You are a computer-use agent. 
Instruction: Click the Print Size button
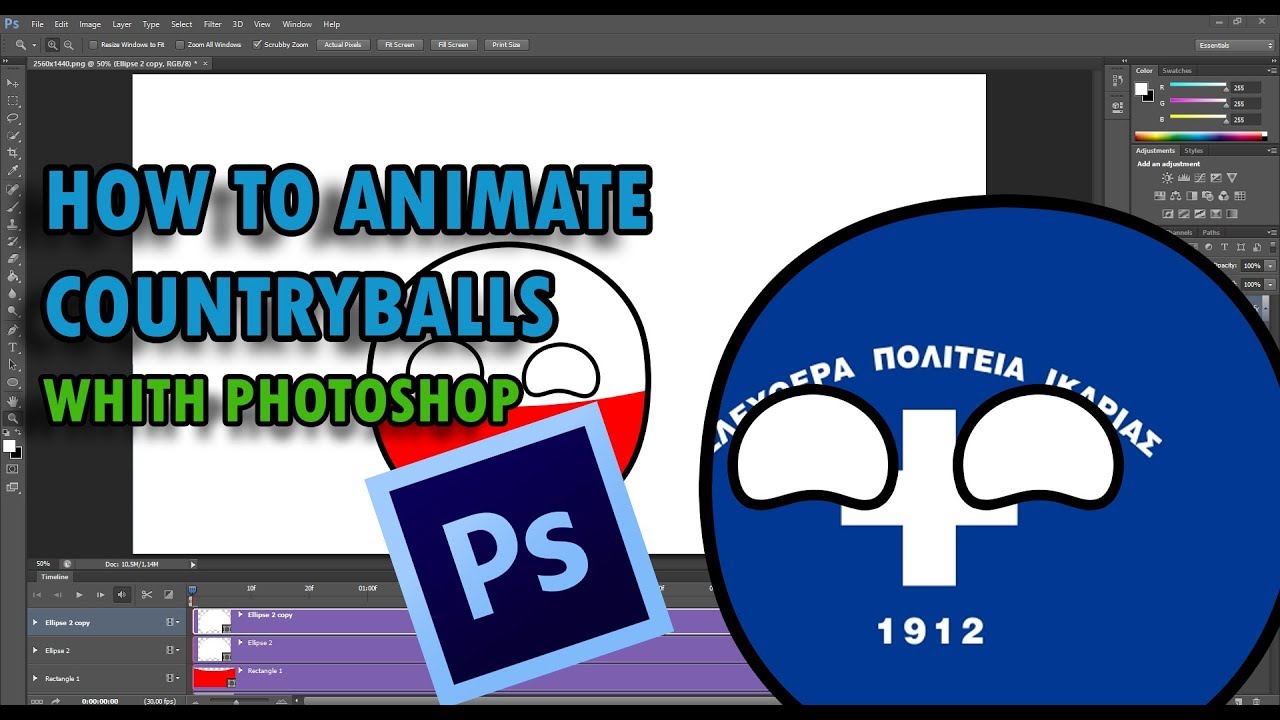click(507, 45)
